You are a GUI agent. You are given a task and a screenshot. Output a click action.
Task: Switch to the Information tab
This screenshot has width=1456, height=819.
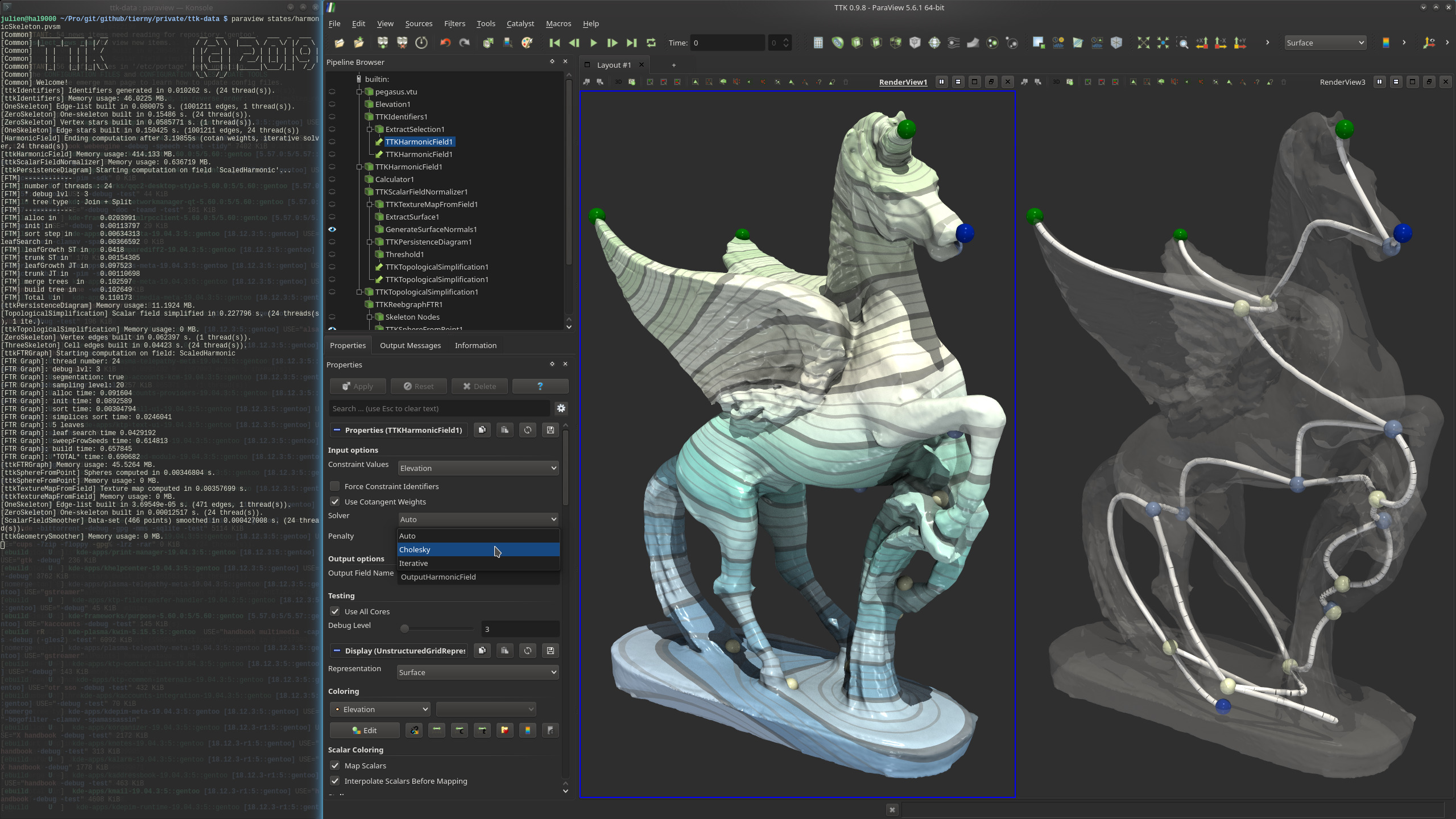[x=475, y=345]
